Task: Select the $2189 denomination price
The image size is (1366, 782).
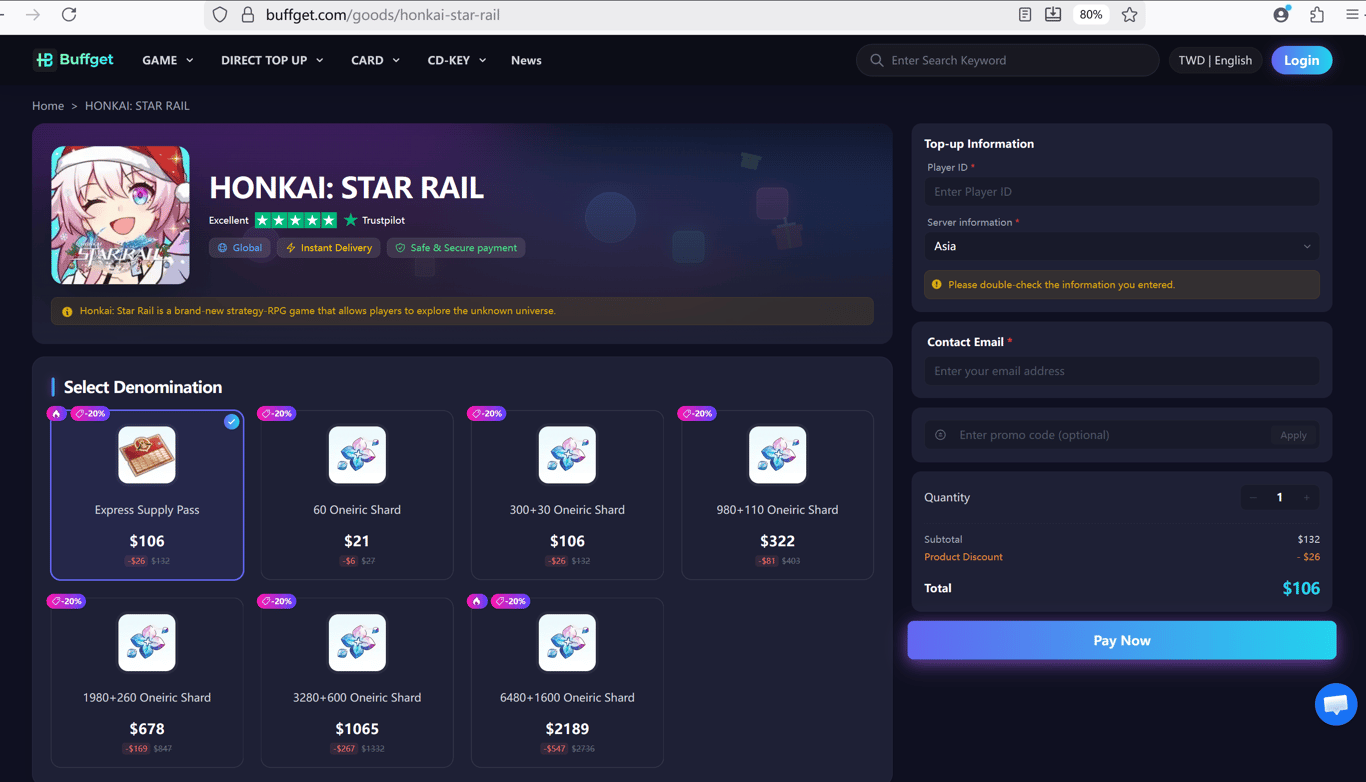Action: (567, 729)
